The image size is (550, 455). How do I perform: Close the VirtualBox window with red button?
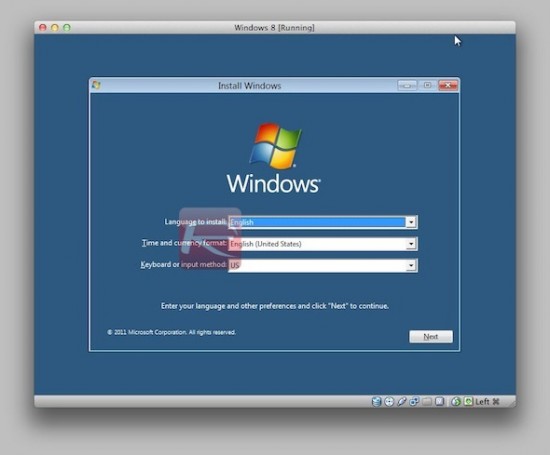coord(43,27)
